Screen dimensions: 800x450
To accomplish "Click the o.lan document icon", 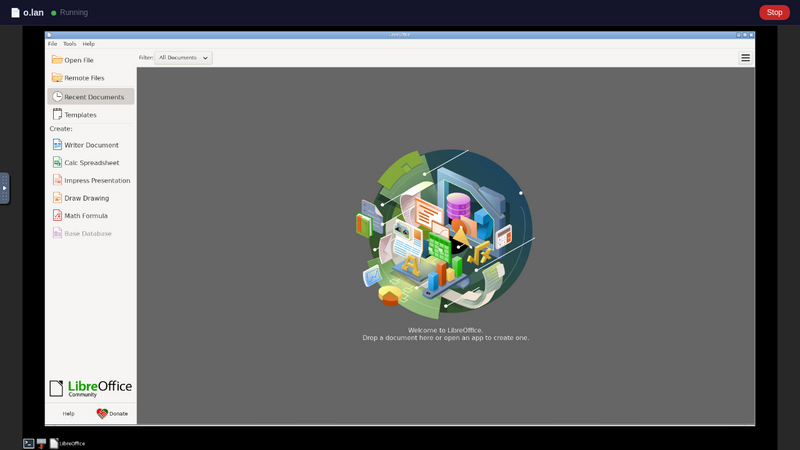I will tap(15, 12).
